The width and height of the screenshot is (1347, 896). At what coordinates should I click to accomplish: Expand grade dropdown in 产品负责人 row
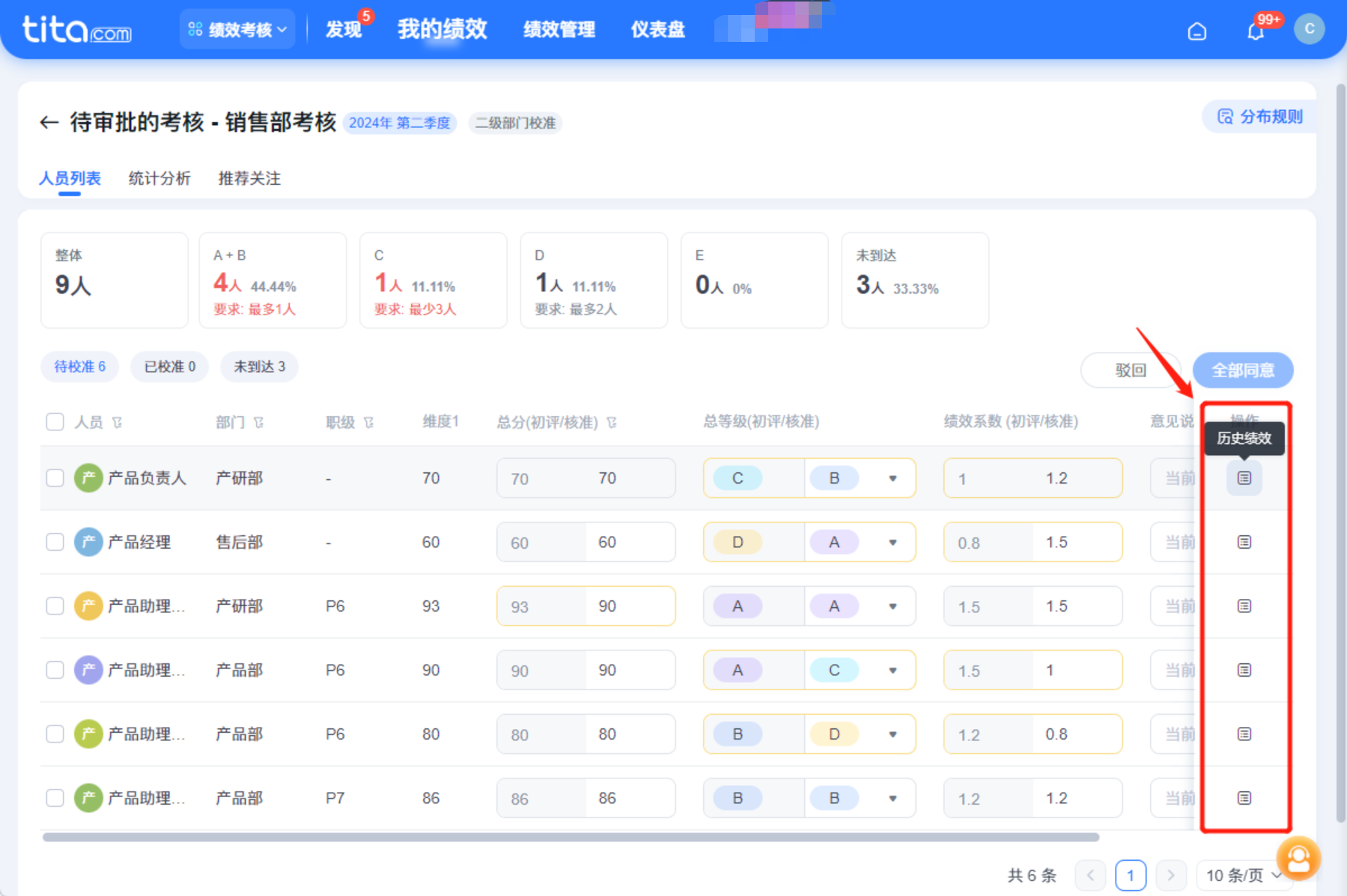(893, 478)
